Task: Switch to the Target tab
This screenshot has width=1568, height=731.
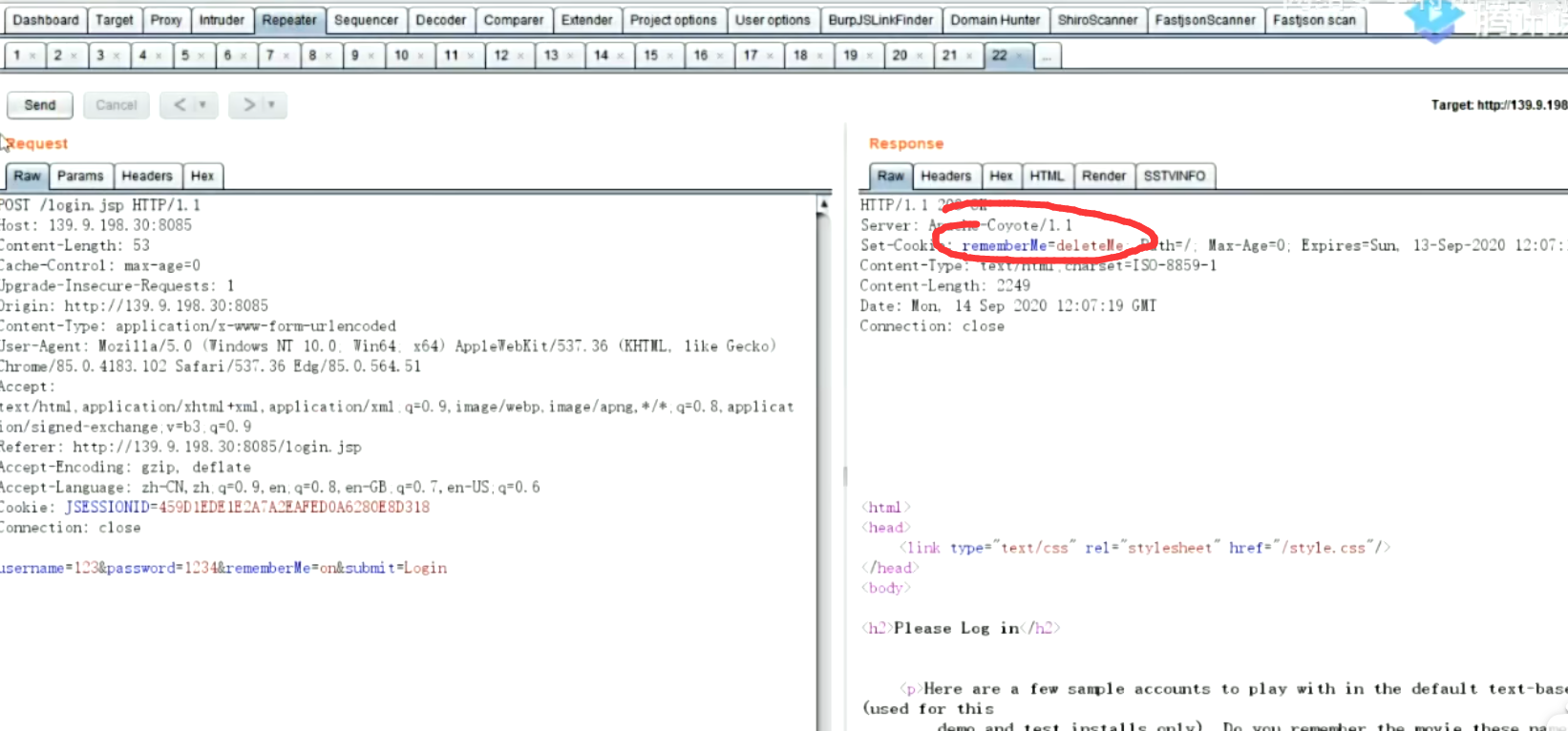Action: [x=115, y=20]
